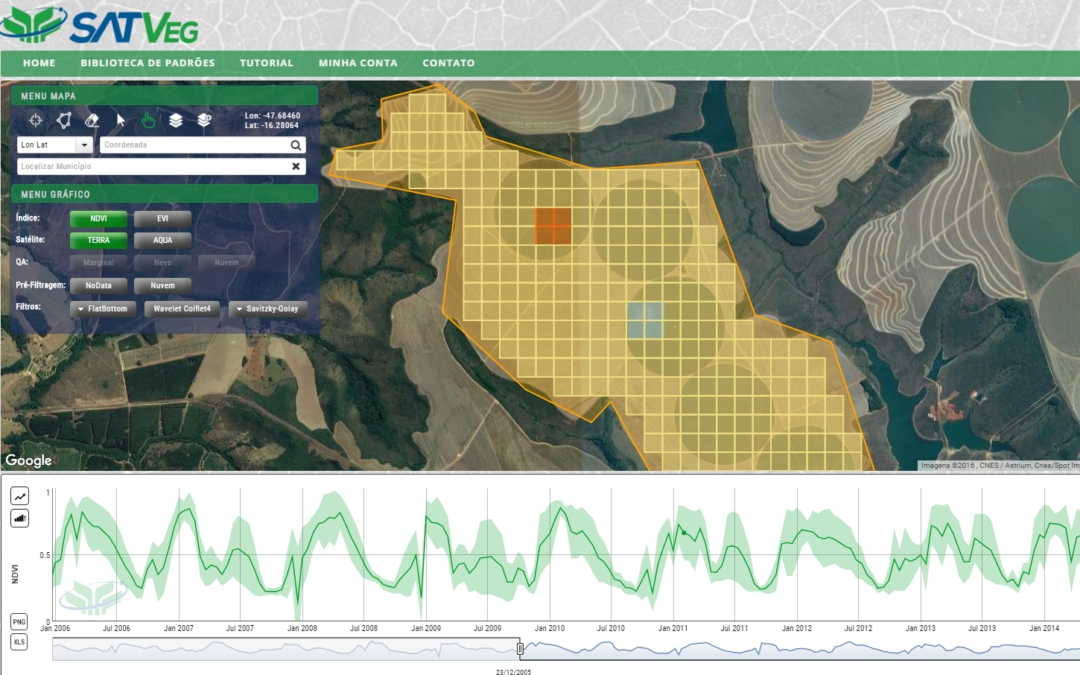Select the arrow pointer tool
1080x675 pixels.
point(121,120)
